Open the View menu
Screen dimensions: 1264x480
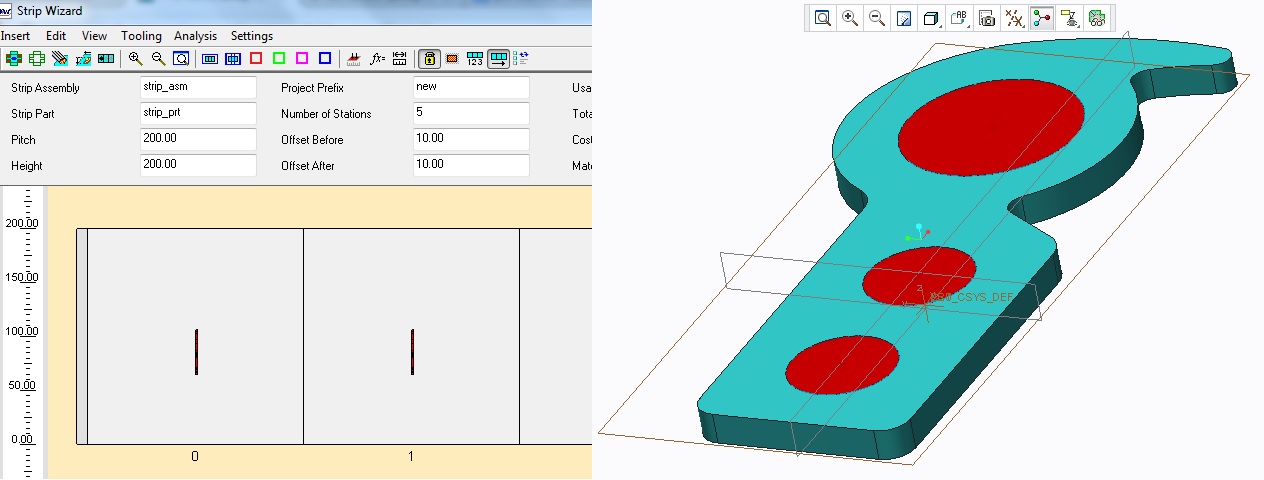pyautogui.click(x=94, y=36)
